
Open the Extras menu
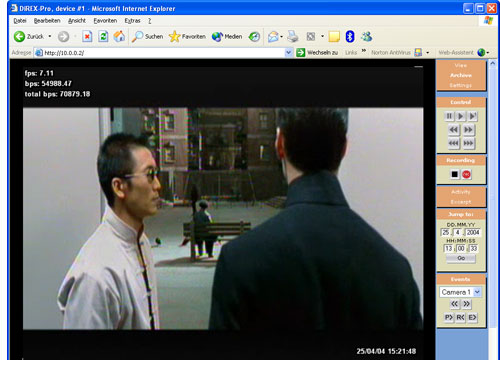[x=132, y=21]
